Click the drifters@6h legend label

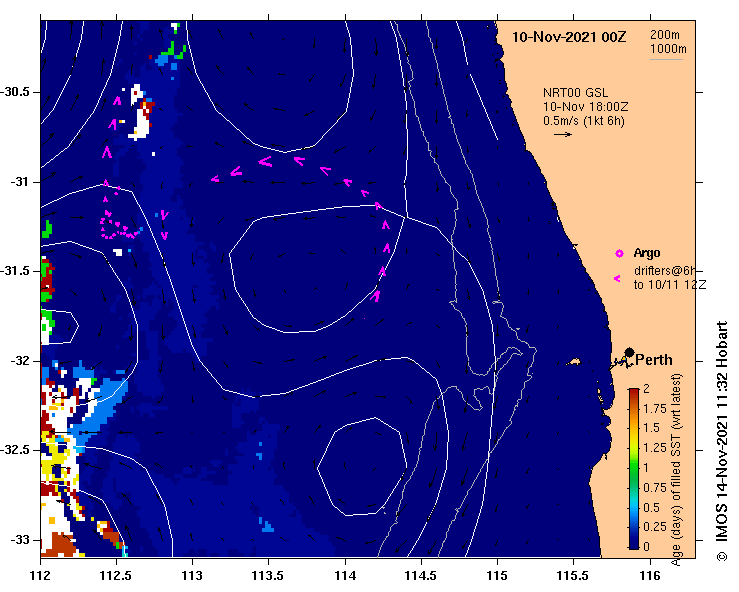click(665, 271)
